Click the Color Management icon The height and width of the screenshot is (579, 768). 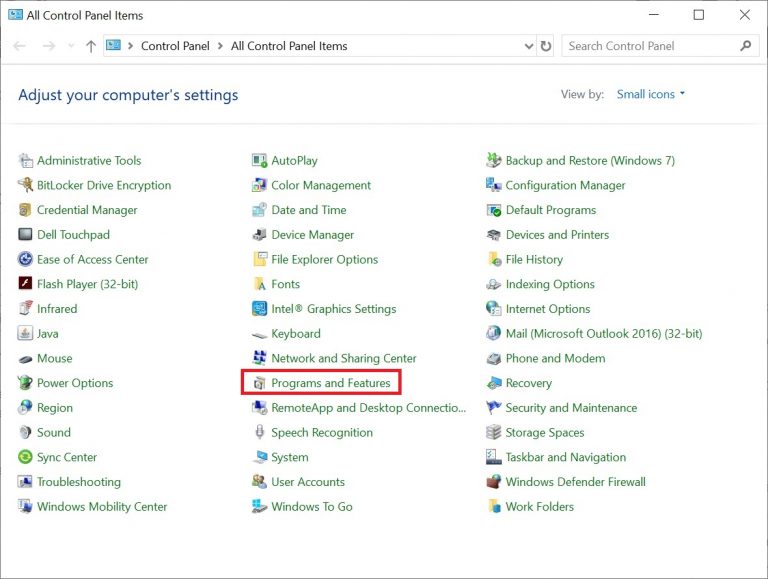[259, 185]
